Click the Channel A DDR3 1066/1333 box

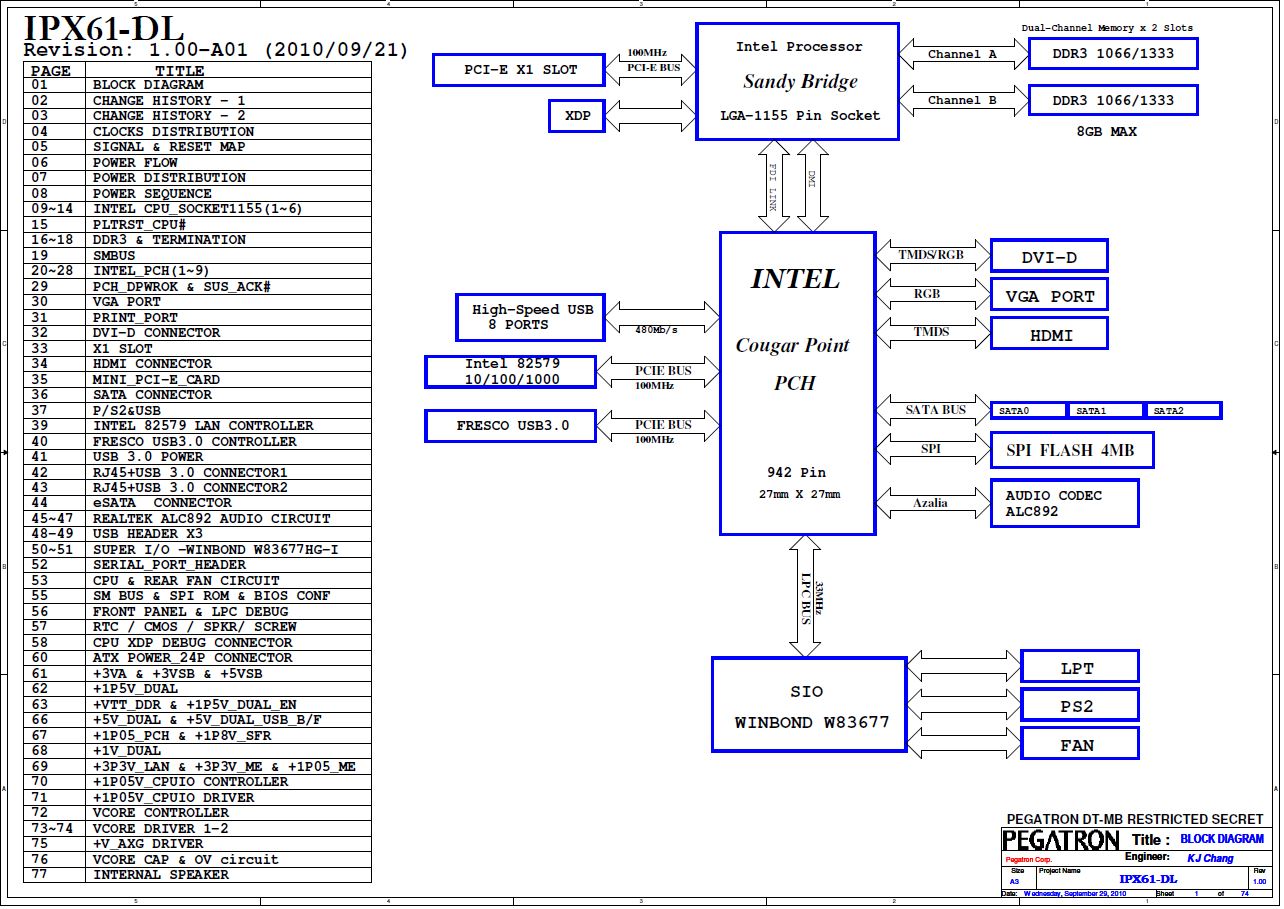tap(1112, 53)
